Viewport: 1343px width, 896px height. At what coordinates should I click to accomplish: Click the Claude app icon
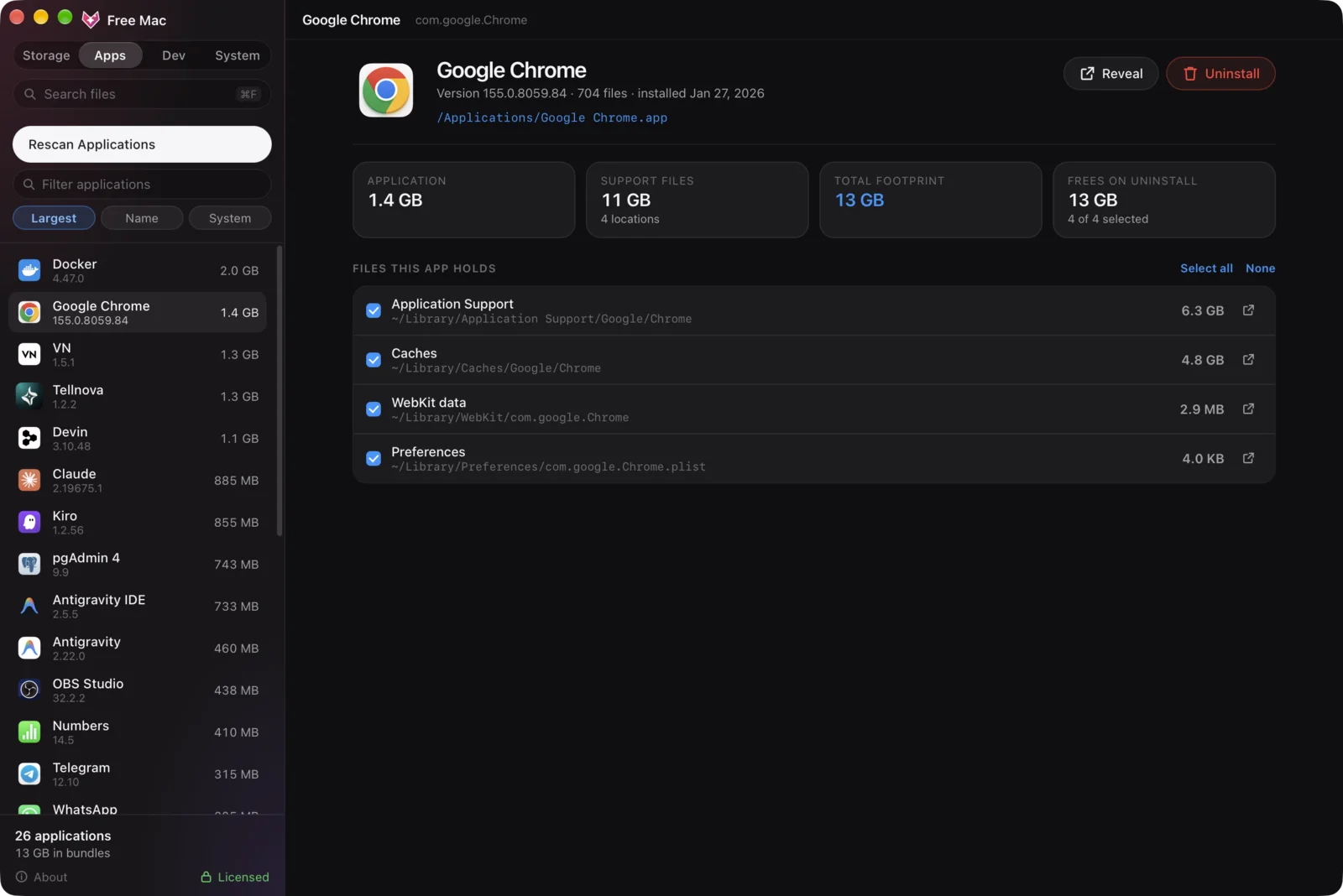29,480
